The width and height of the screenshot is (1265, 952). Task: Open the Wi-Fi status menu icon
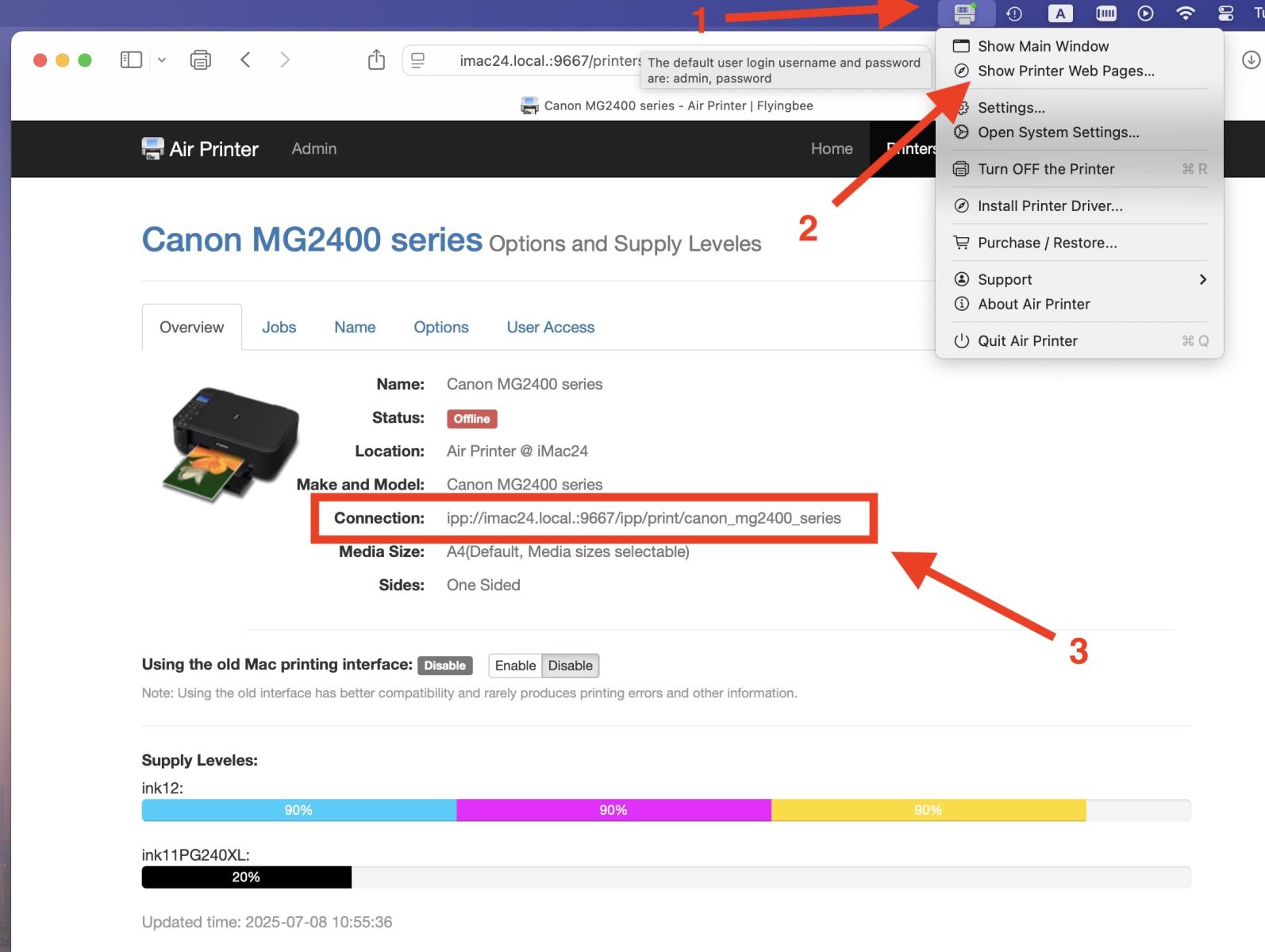1185,13
